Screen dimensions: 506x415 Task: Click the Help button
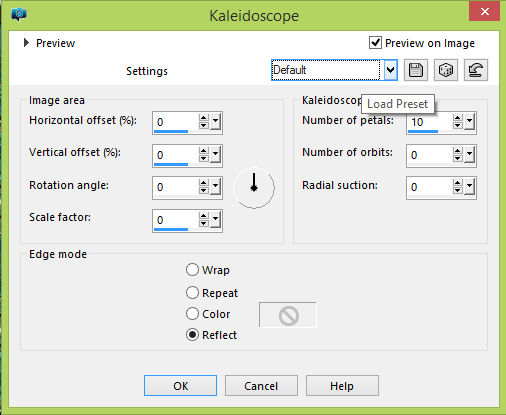pyautogui.click(x=342, y=386)
